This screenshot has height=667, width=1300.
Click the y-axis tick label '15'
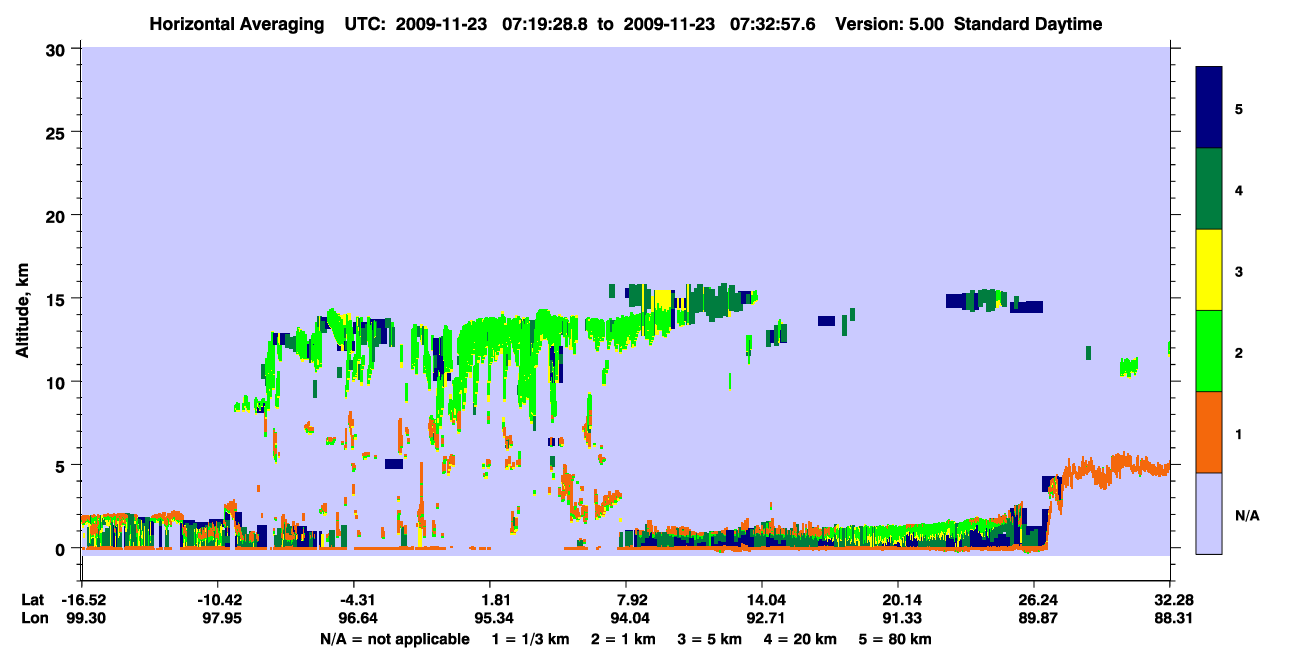(58, 298)
